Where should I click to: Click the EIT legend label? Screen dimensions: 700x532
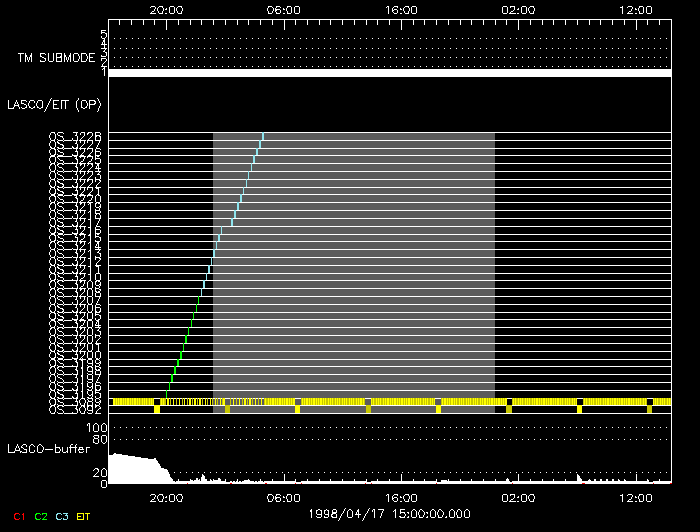point(83,517)
